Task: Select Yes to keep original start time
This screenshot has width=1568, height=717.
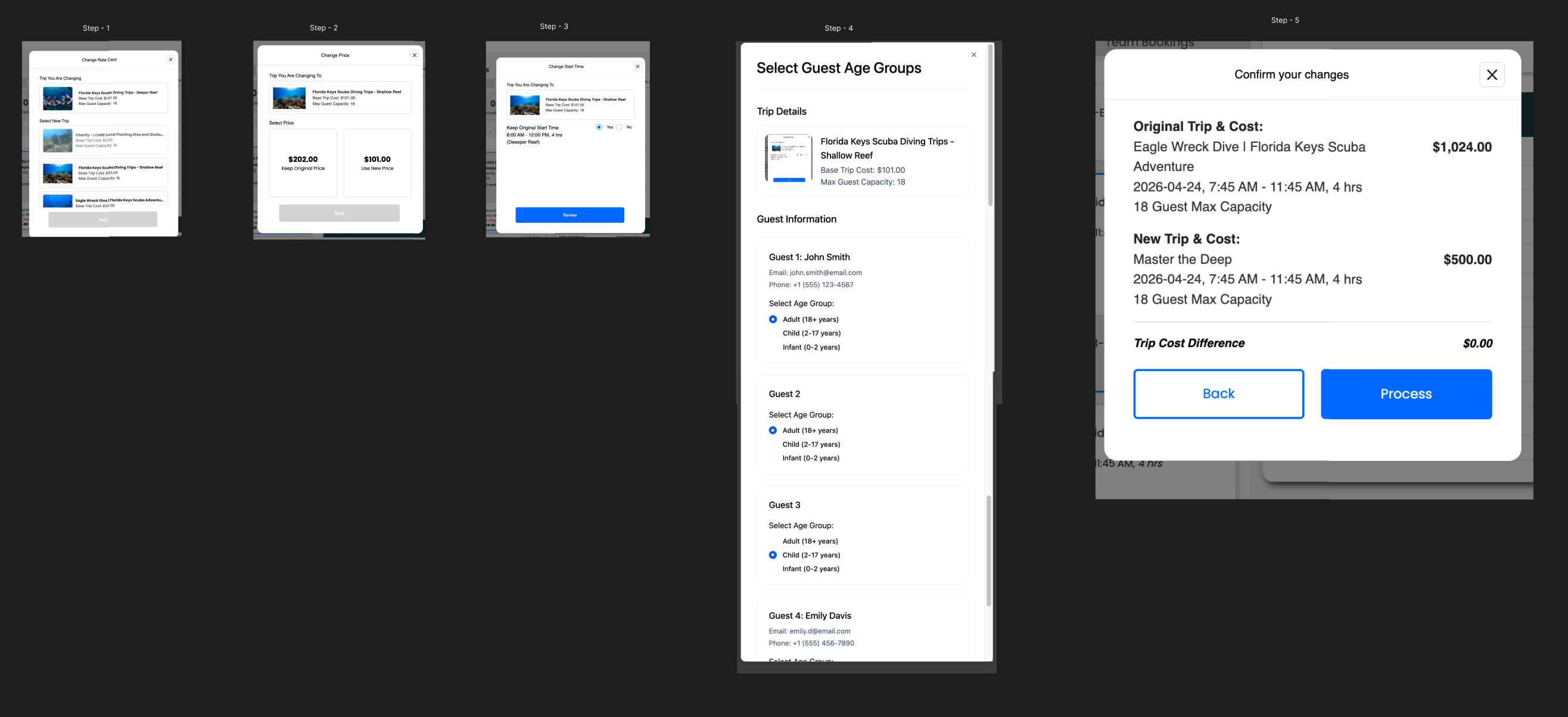Action: pyautogui.click(x=599, y=127)
